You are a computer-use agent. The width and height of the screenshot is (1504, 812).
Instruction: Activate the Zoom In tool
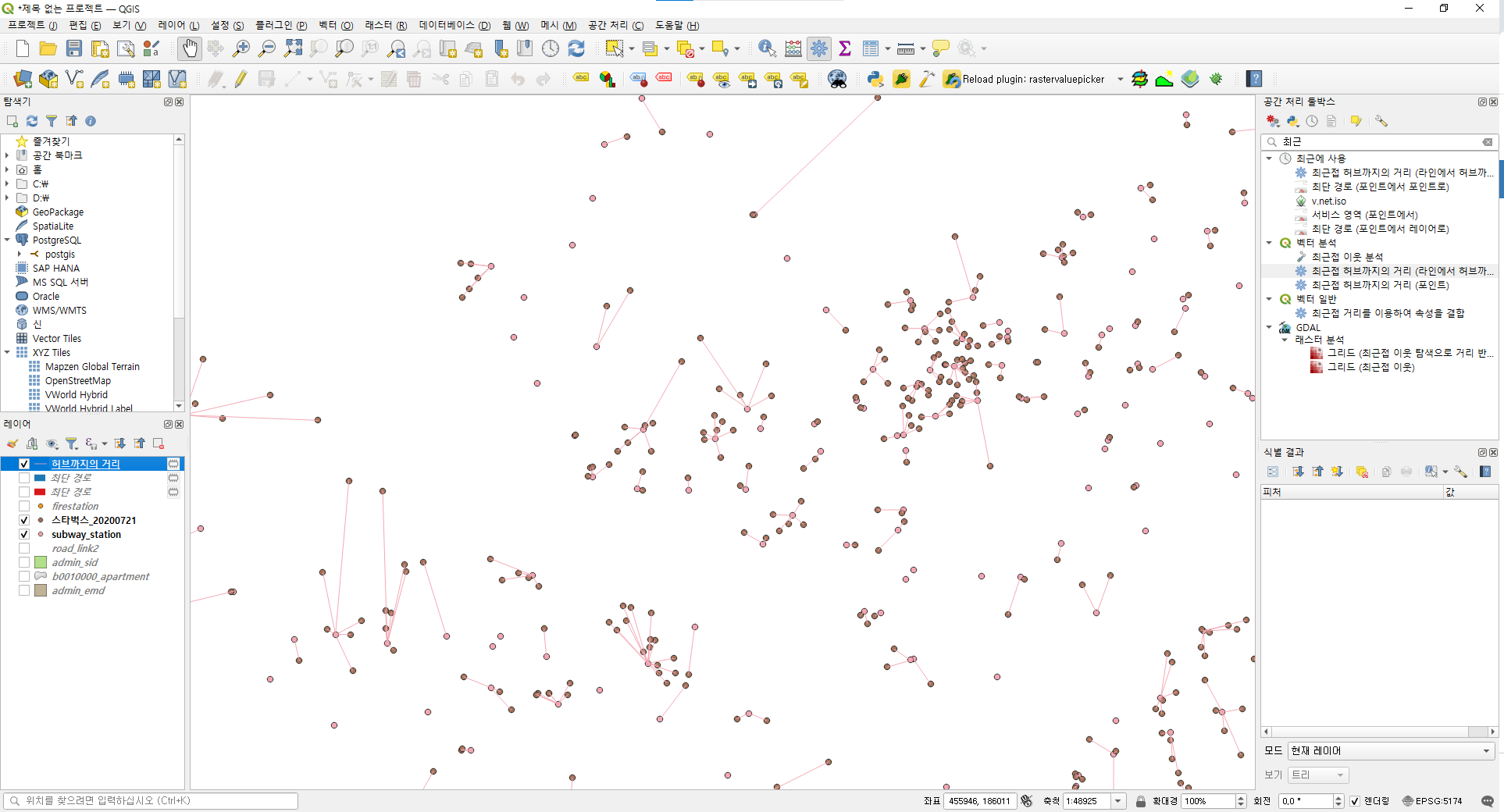(241, 48)
